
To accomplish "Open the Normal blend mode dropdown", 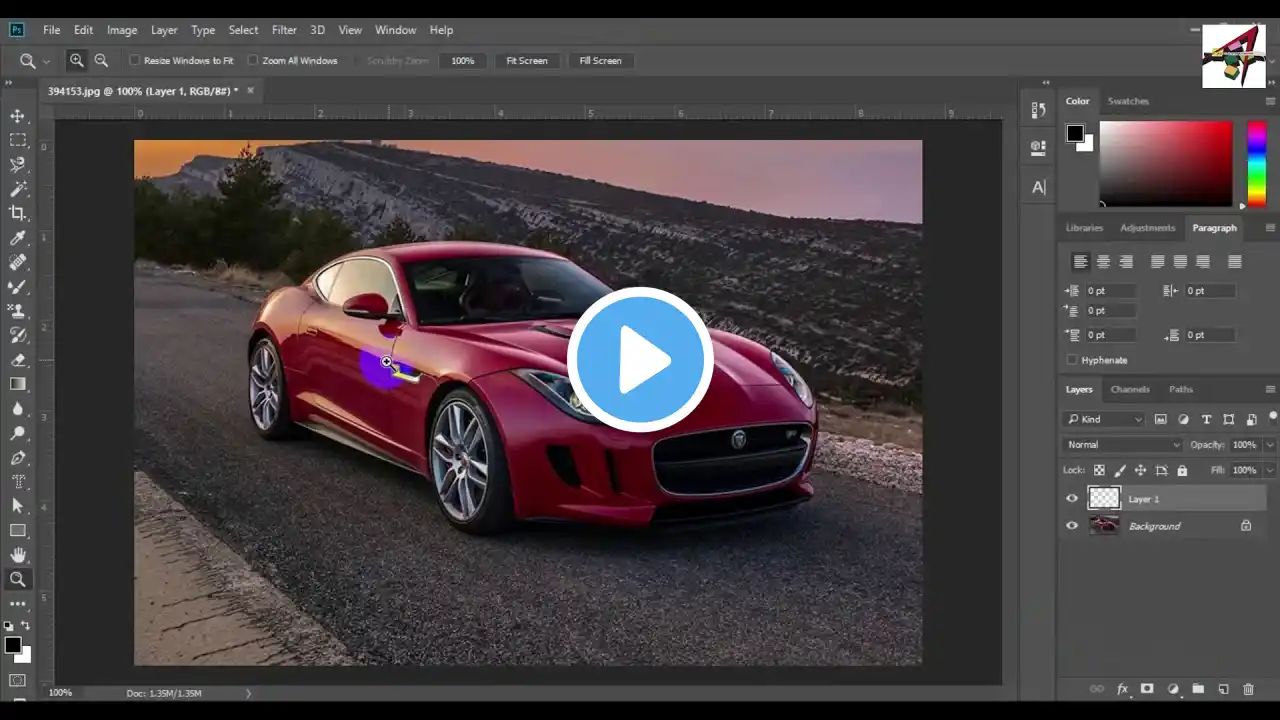I will [x=1122, y=445].
